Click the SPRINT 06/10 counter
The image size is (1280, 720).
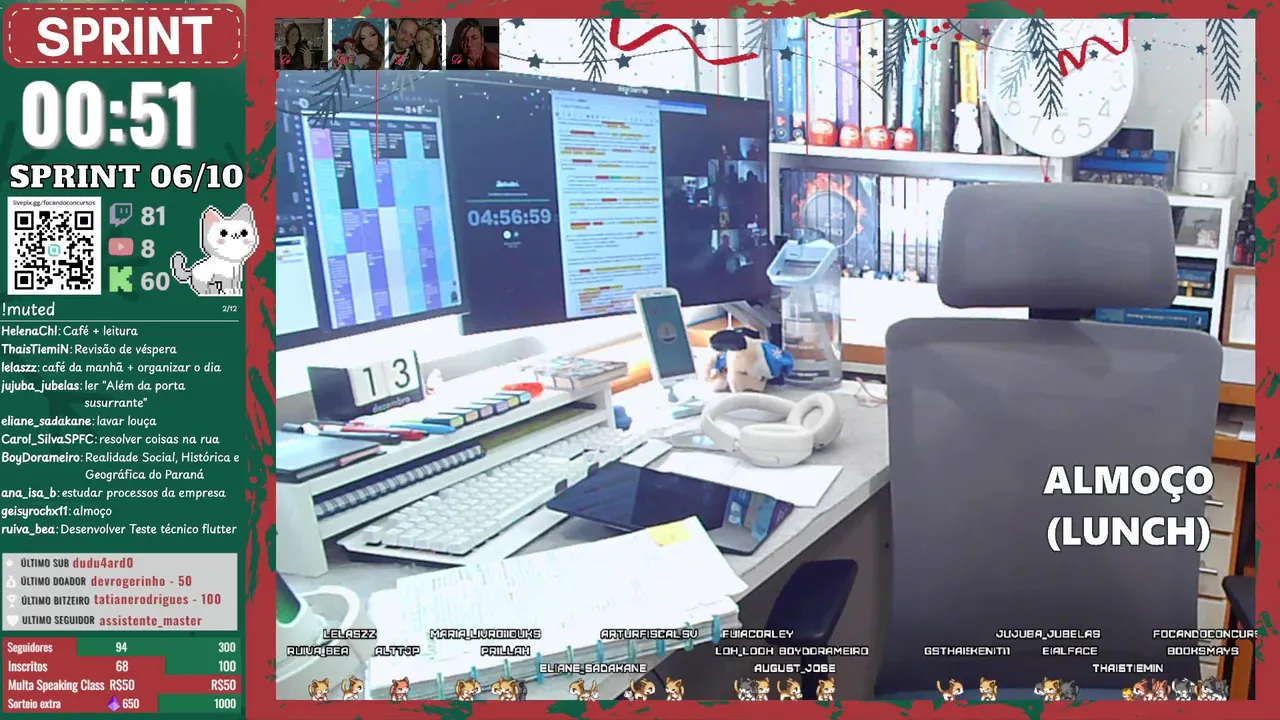pos(126,177)
